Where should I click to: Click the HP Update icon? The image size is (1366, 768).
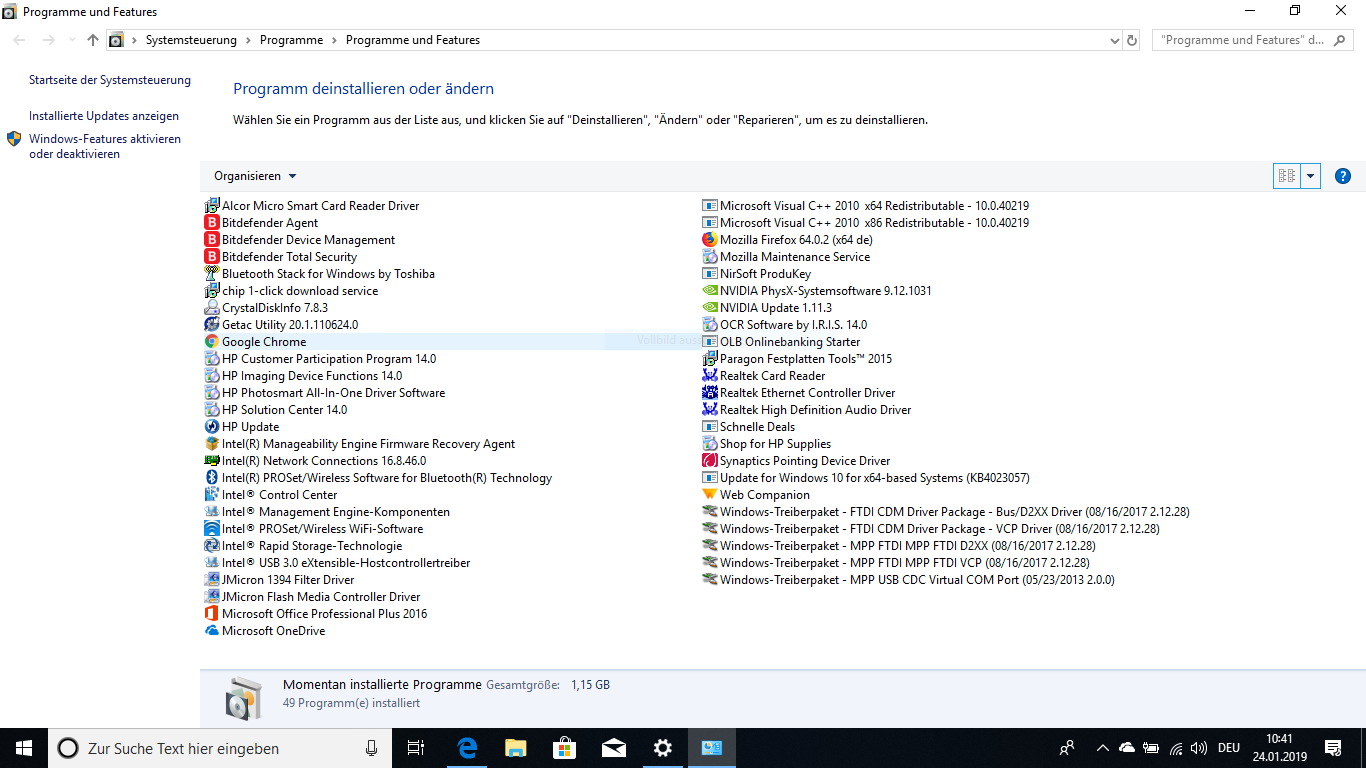point(211,427)
